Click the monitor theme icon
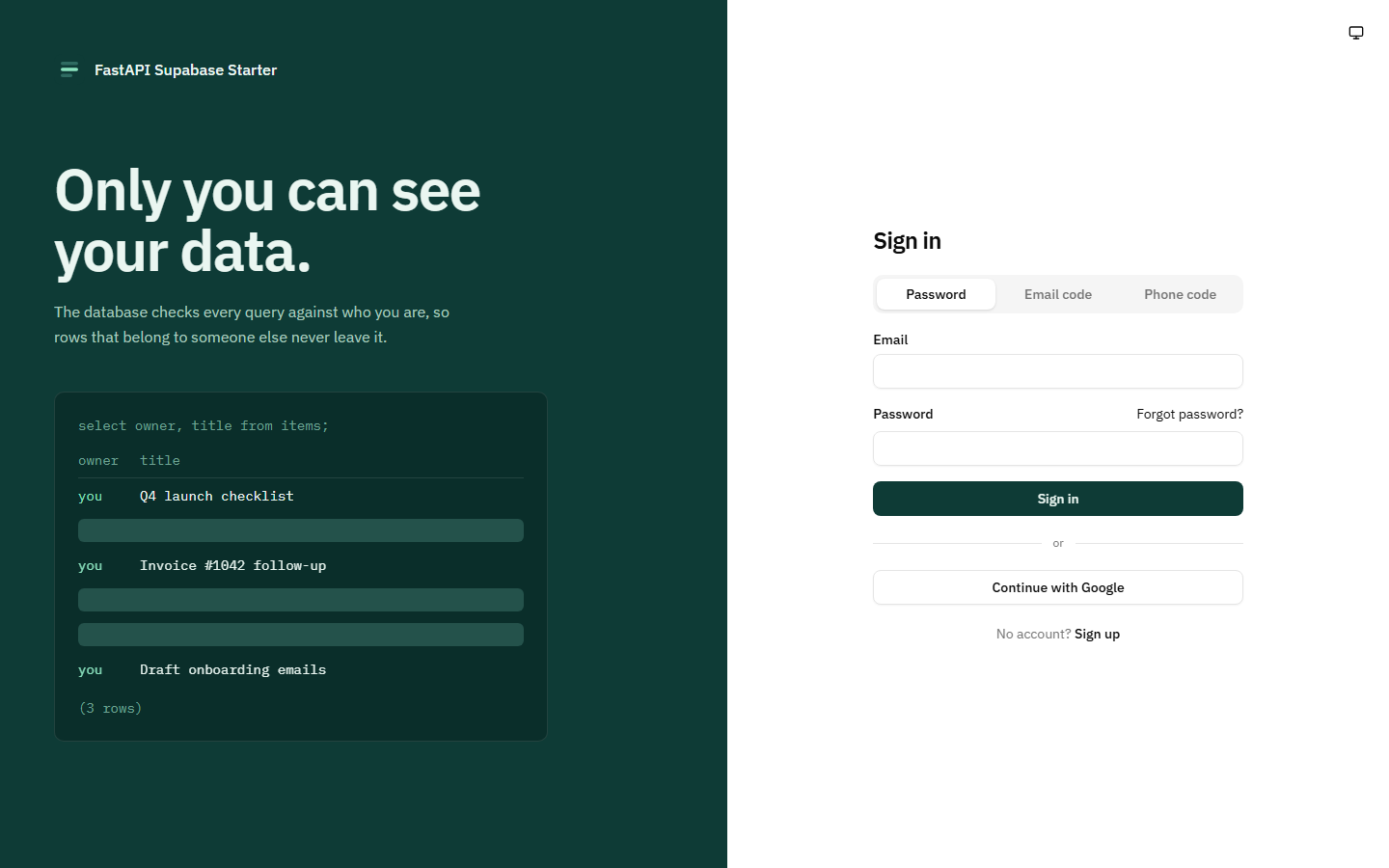The image size is (1389, 868). (1355, 33)
